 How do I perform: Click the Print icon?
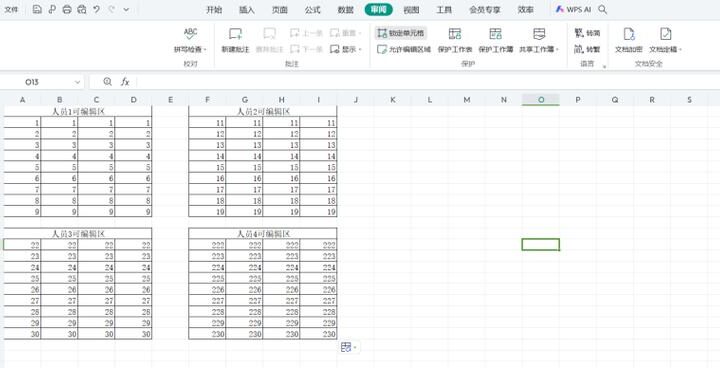pyautogui.click(x=67, y=9)
